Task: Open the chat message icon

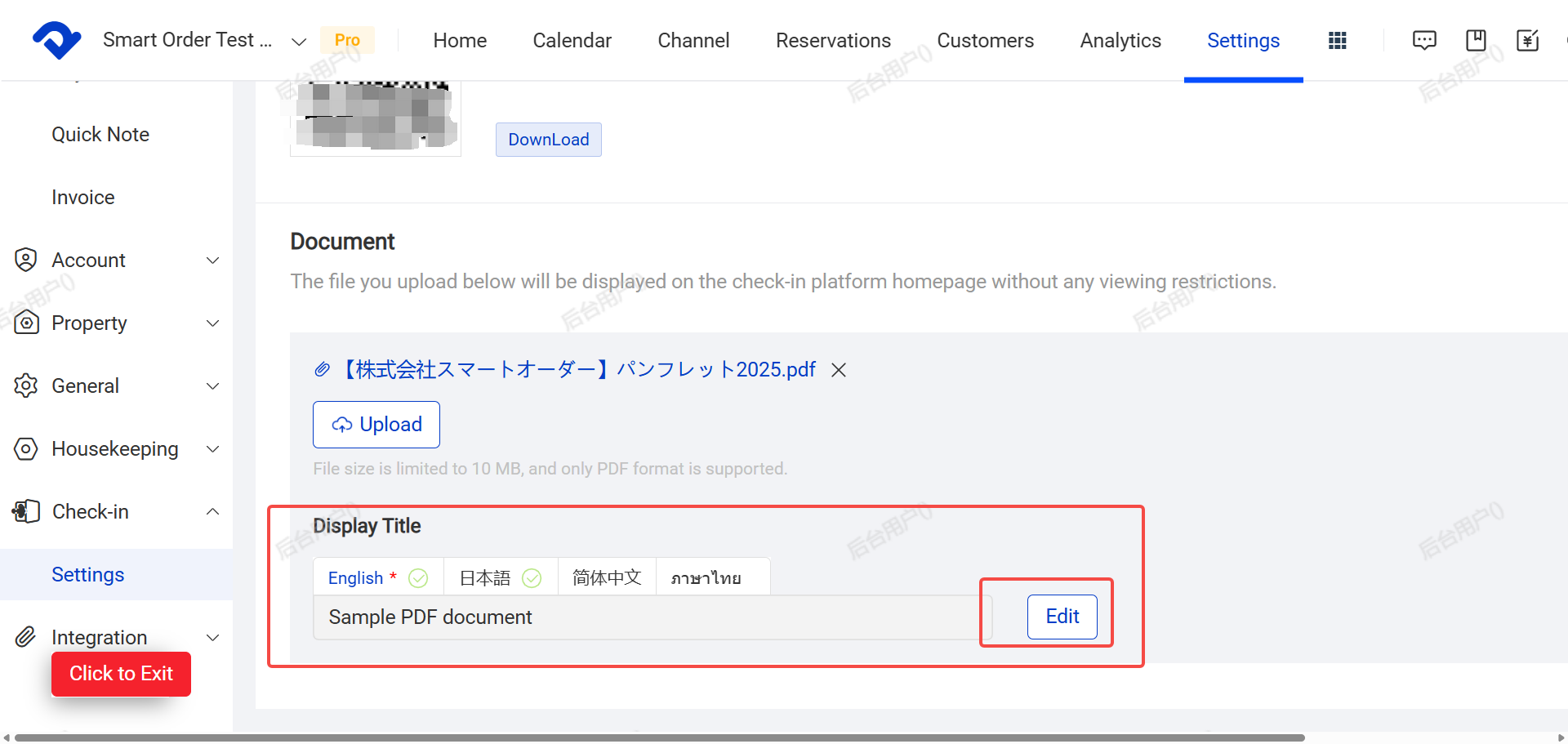Action: pyautogui.click(x=1424, y=41)
